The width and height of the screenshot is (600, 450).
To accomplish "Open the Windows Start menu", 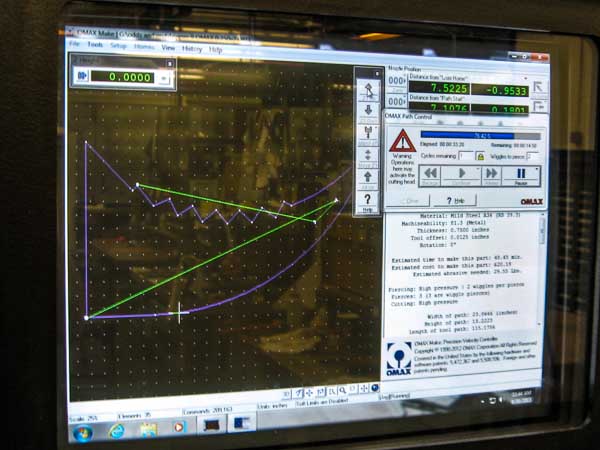I will point(83,433).
